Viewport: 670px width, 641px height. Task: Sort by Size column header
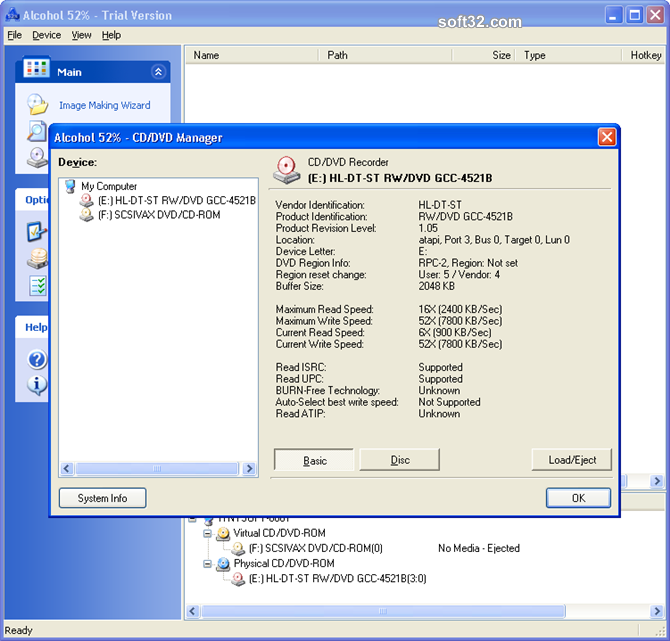484,55
